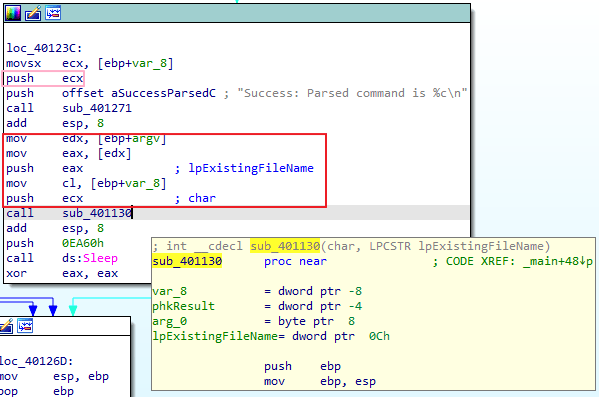
Task: Click the group nodes icon in loc_40123C
Action: 53,13
